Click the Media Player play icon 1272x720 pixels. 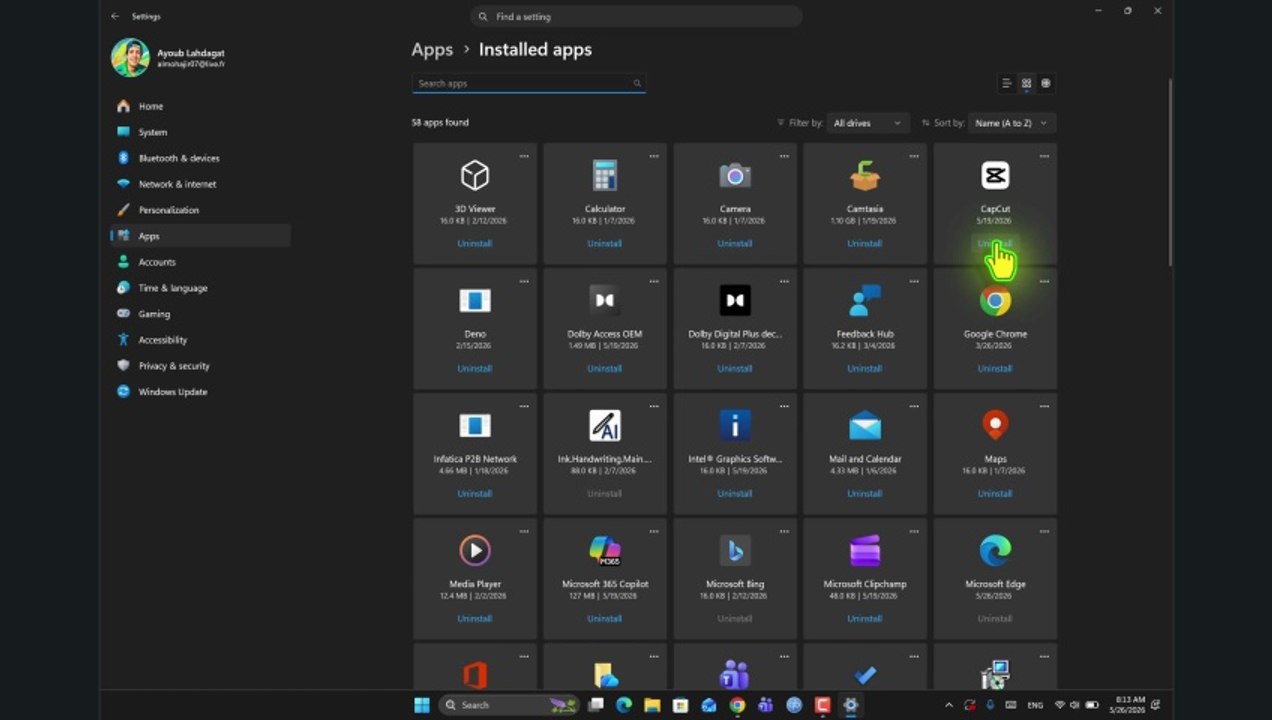pos(475,551)
